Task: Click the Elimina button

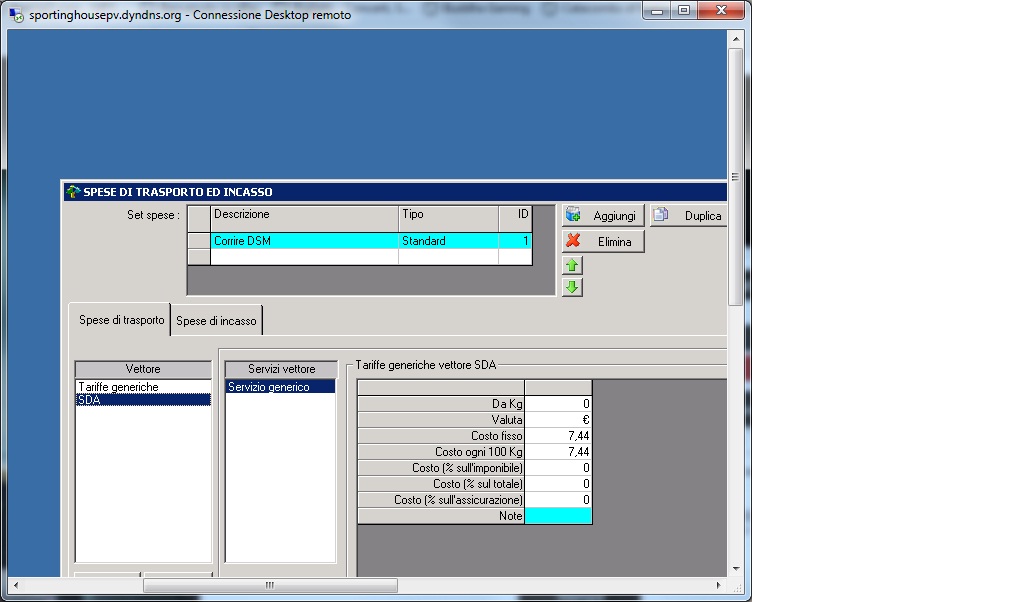Action: pos(603,241)
